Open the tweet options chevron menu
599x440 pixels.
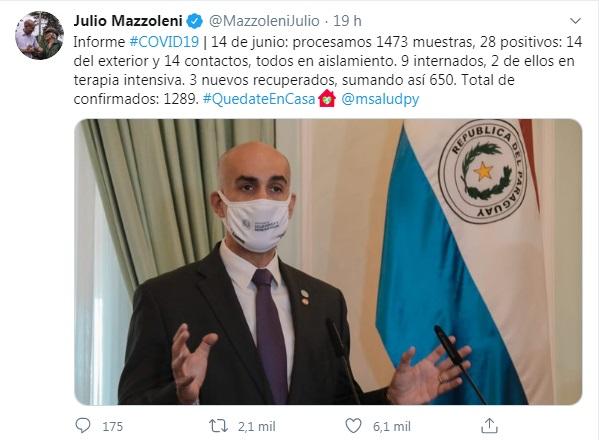point(575,21)
